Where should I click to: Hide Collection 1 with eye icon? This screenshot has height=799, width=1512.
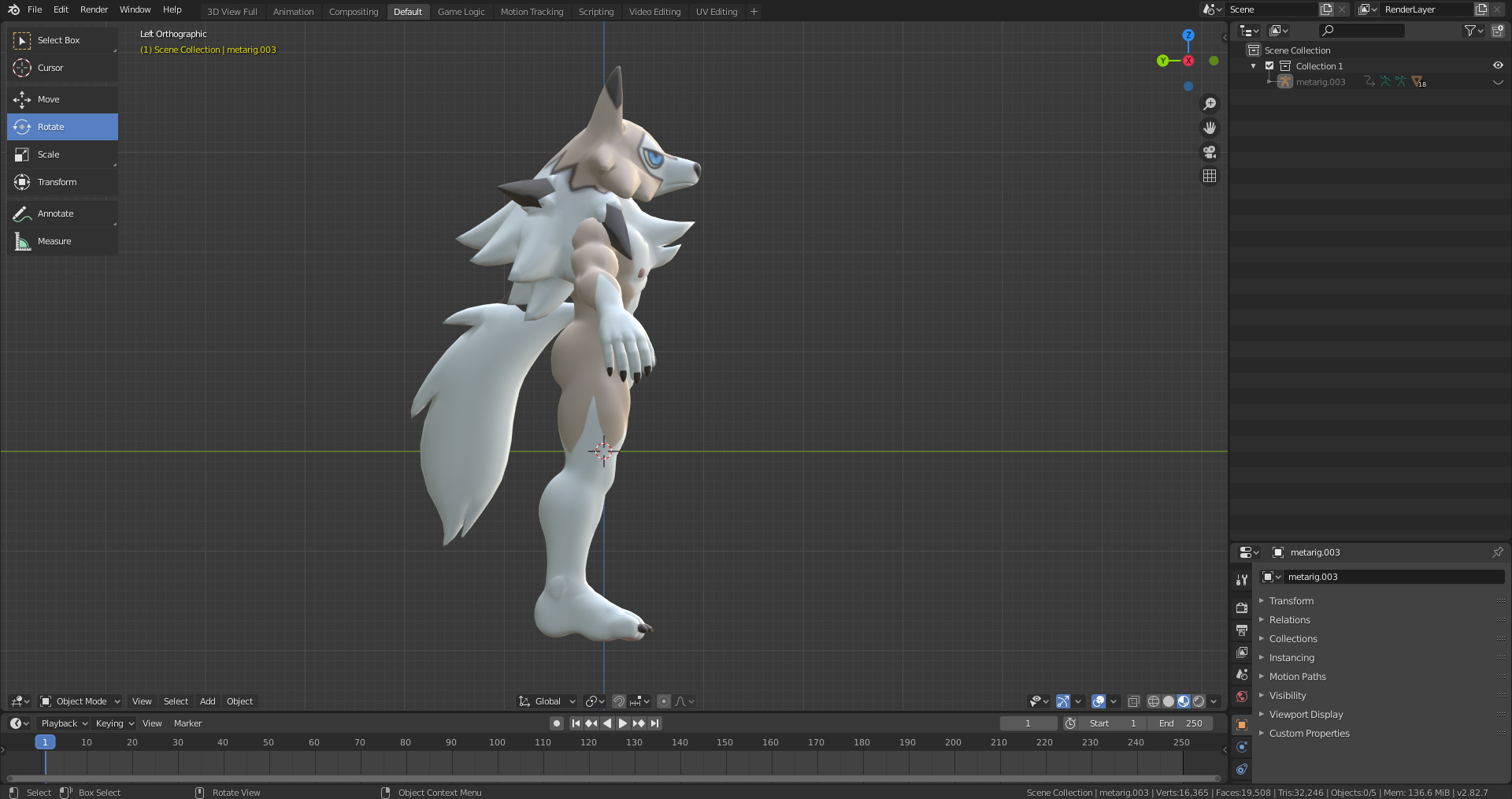pyautogui.click(x=1498, y=66)
